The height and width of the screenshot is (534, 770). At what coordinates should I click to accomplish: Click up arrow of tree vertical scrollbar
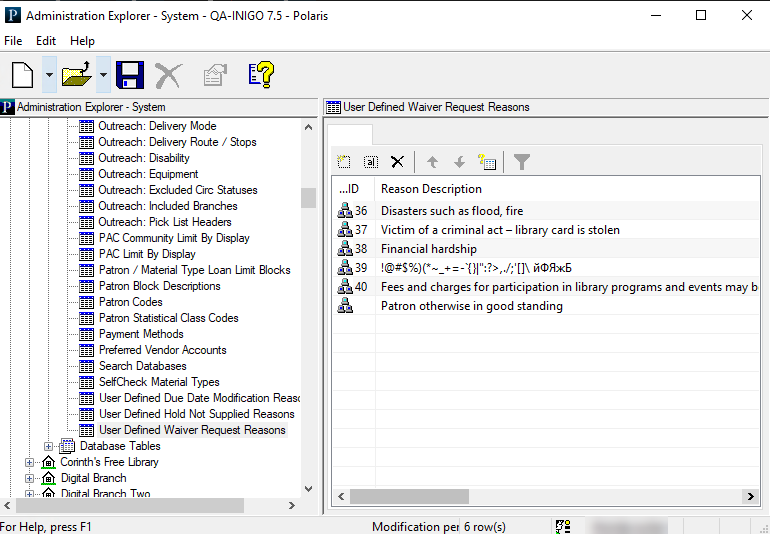pyautogui.click(x=308, y=127)
